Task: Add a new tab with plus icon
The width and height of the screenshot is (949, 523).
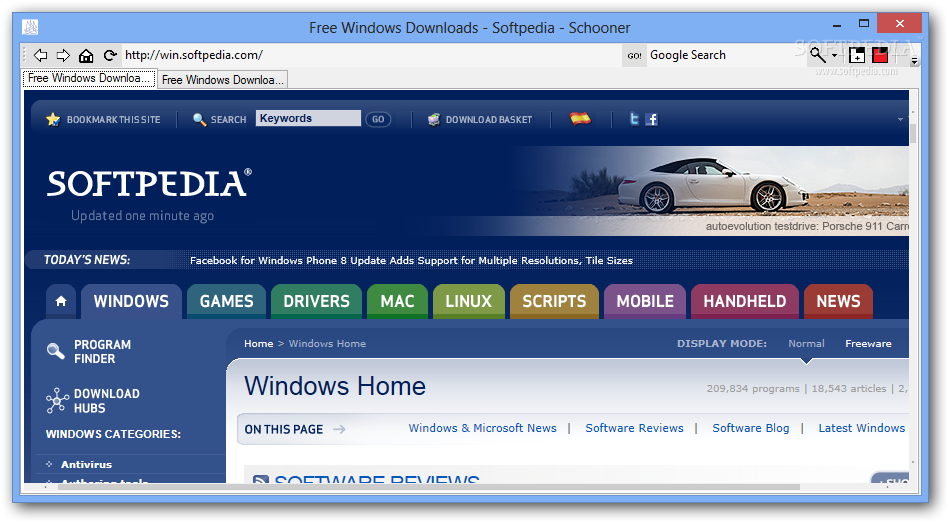Action: (857, 55)
